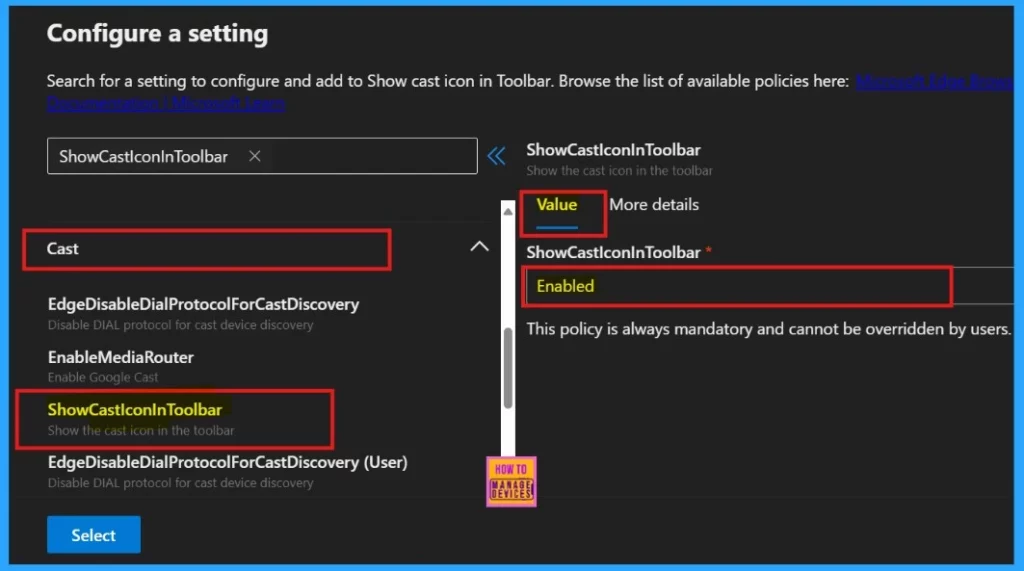The image size is (1024, 571).
Task: Choose EdgeDisableDialProtocolForCastDiscovery setting
Action: coord(203,314)
